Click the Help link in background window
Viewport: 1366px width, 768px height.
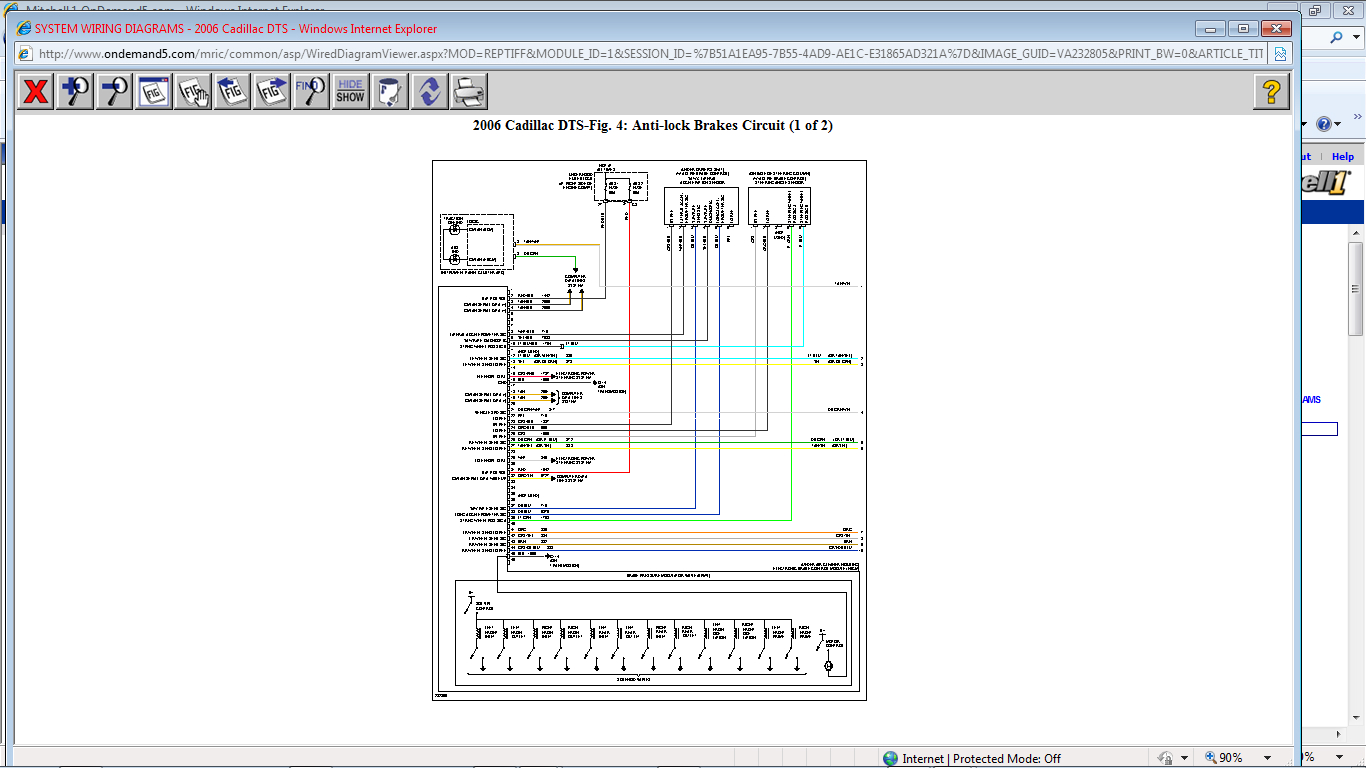point(1342,156)
